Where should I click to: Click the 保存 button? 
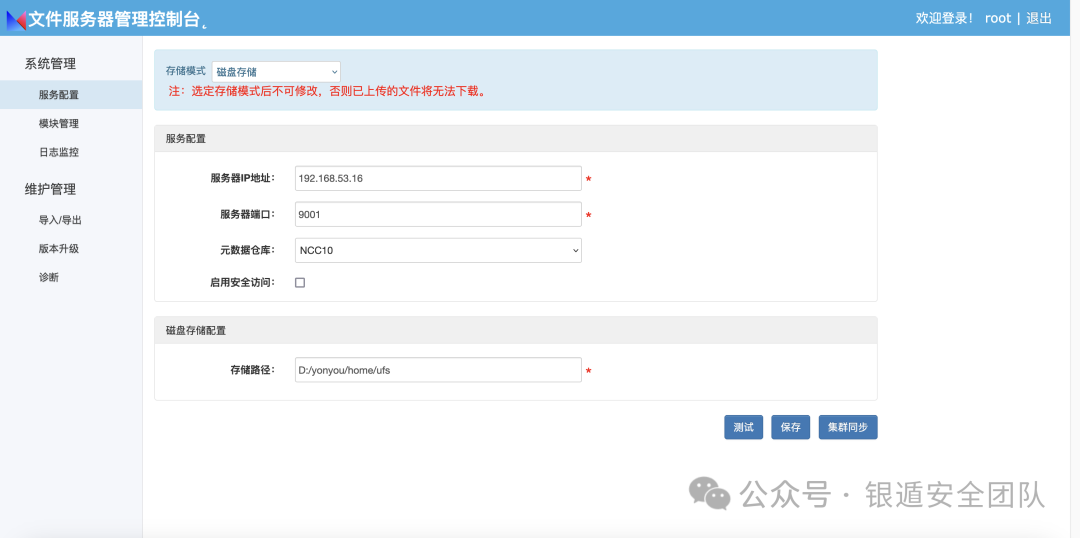click(x=790, y=427)
